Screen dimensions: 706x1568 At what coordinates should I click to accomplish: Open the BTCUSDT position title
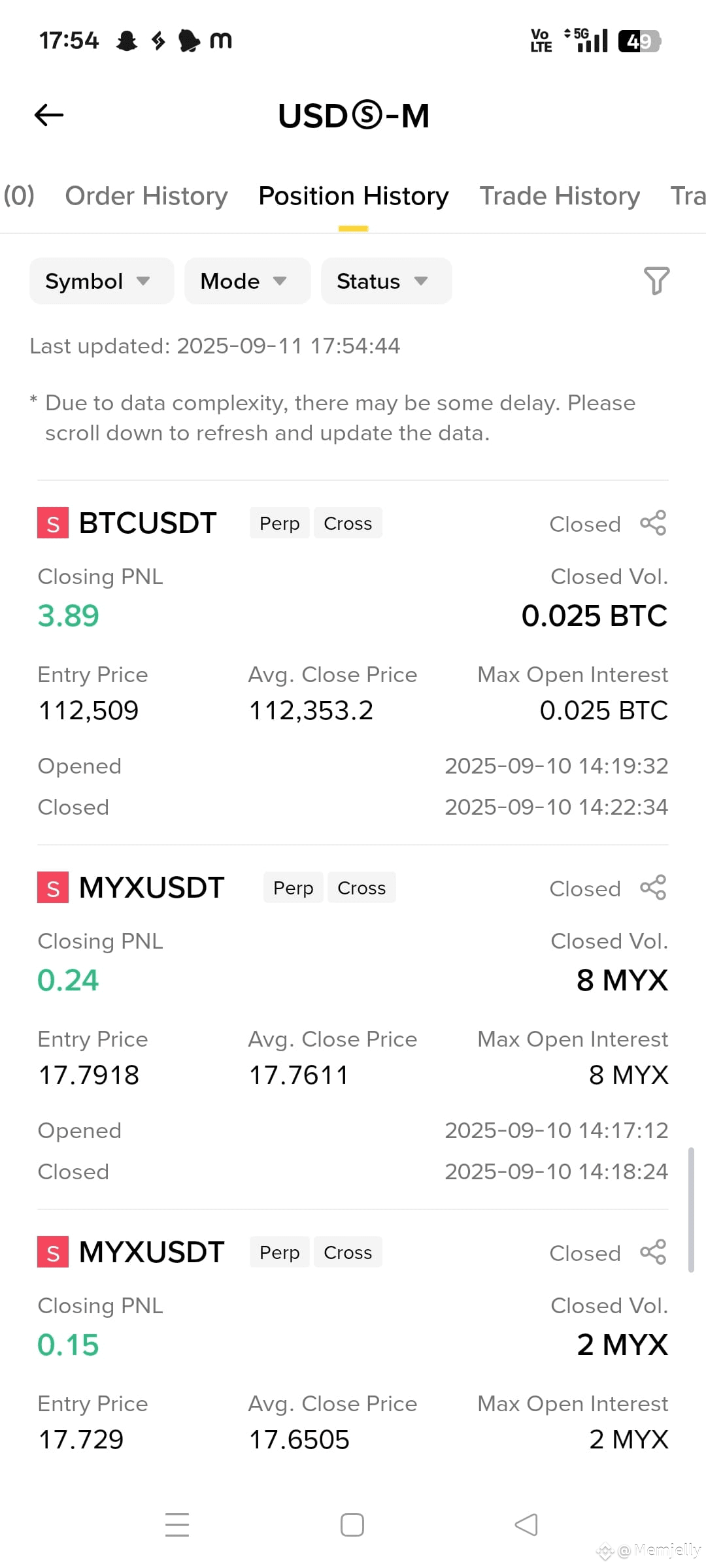click(x=148, y=523)
